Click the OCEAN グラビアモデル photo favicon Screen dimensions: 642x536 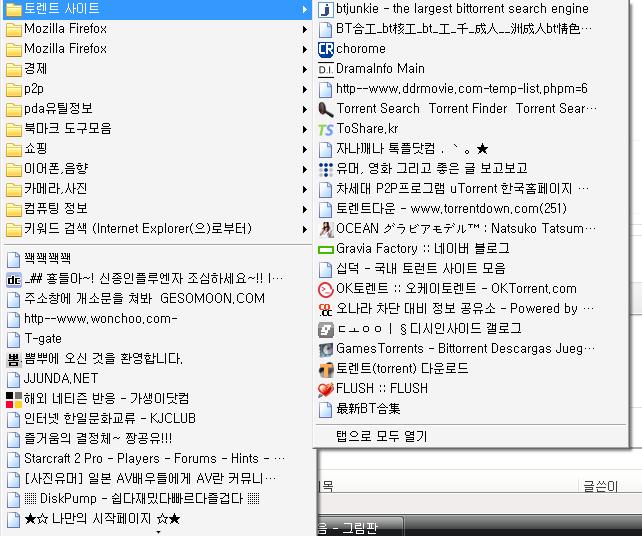pyautogui.click(x=326, y=229)
